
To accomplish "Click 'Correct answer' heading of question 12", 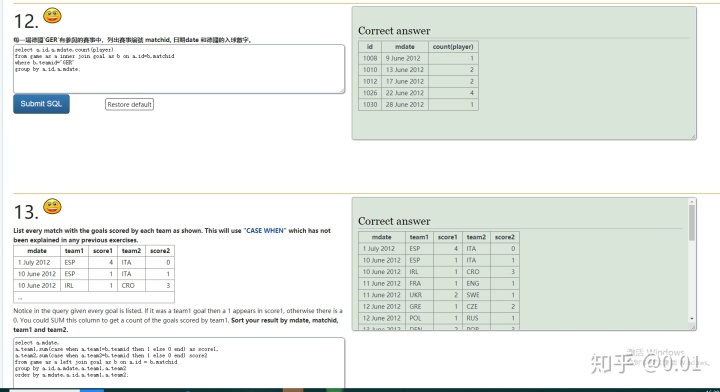I will coord(394,31).
